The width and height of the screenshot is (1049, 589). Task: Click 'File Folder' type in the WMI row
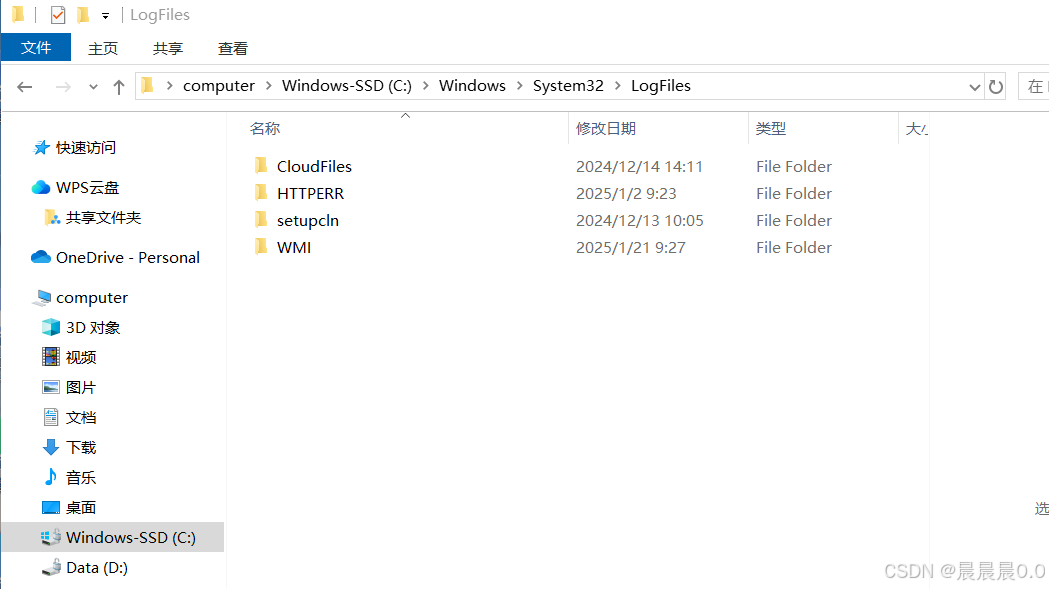coord(794,248)
